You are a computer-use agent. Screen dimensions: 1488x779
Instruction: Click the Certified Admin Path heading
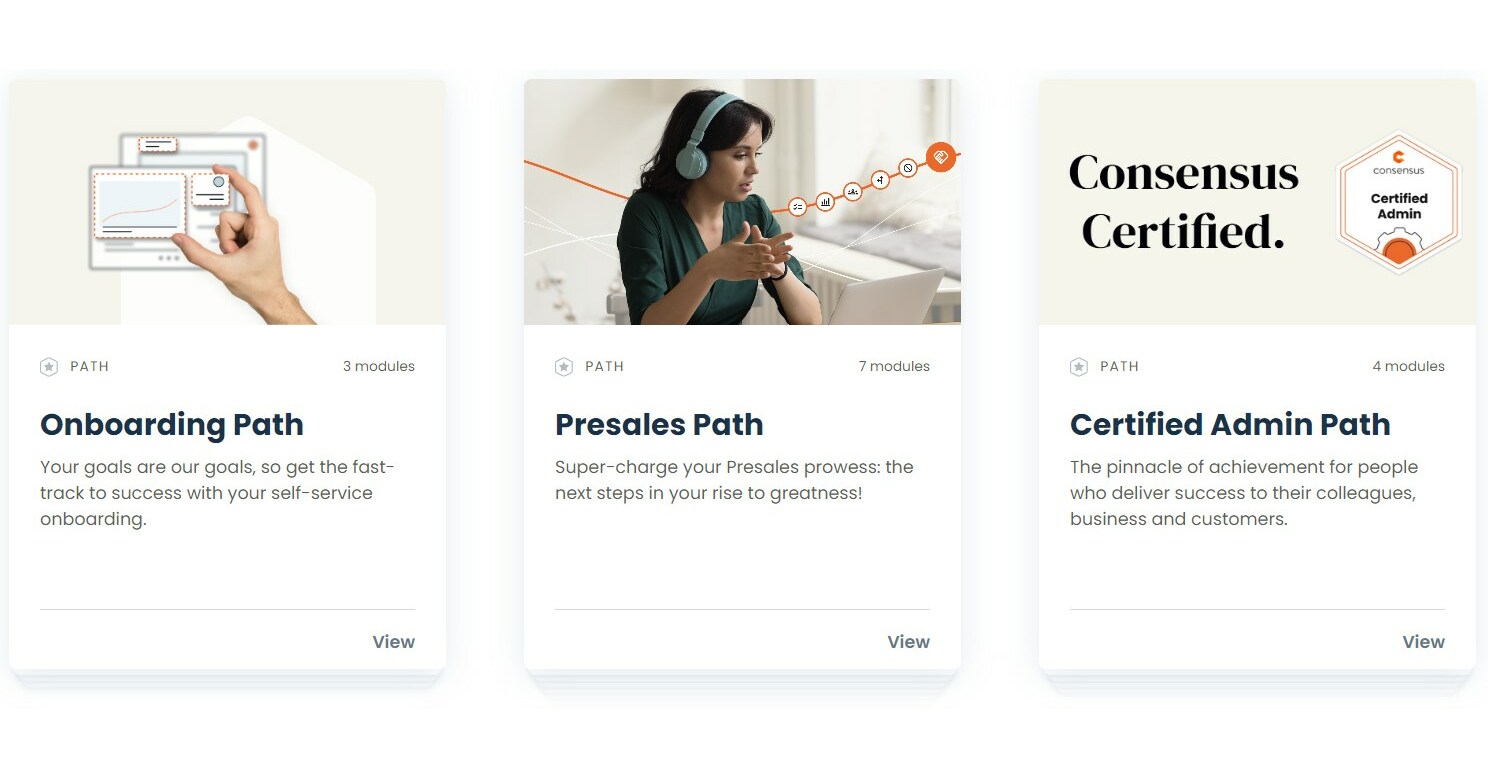(x=1230, y=424)
